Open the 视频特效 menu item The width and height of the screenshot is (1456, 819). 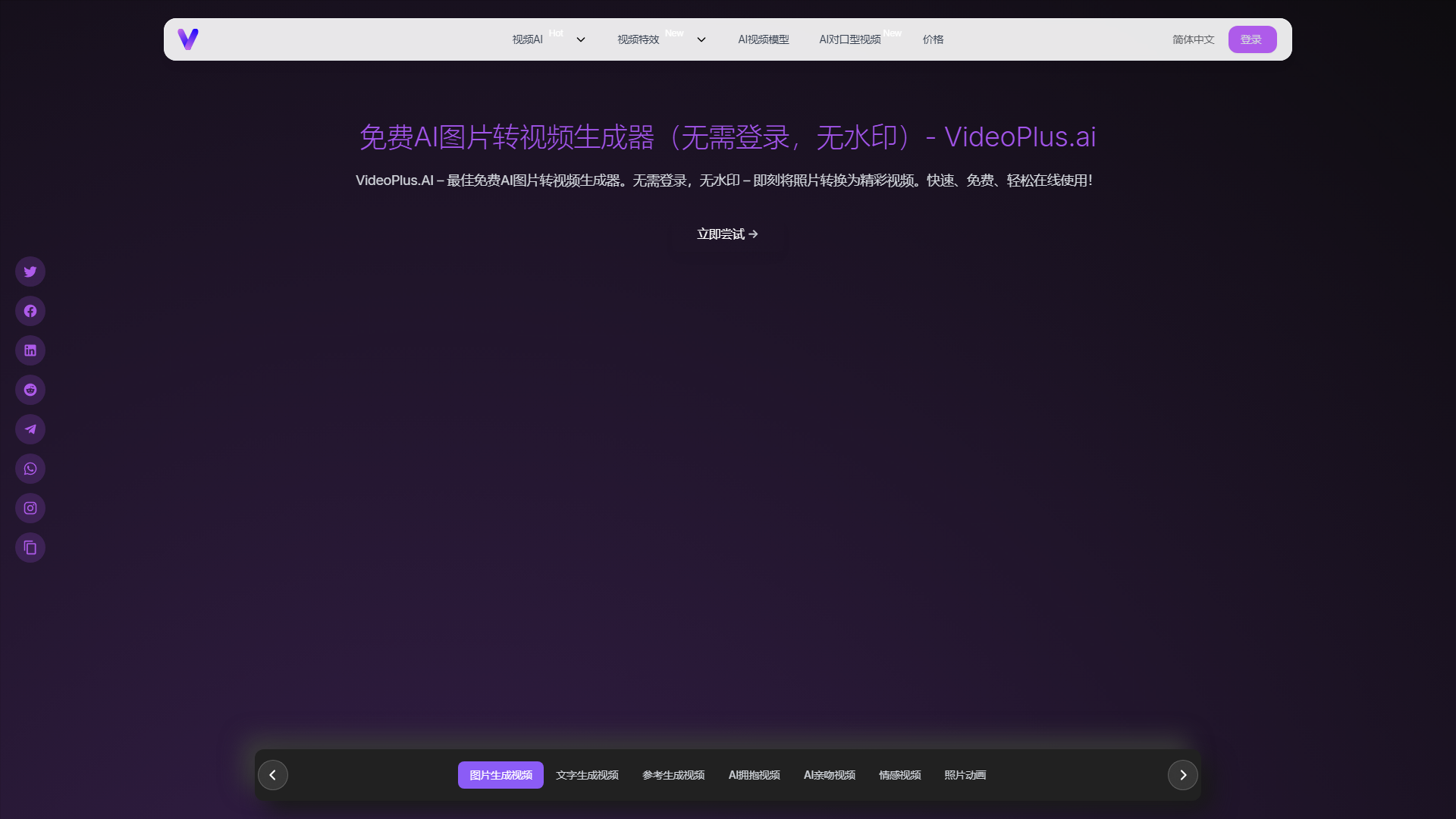[x=638, y=39]
